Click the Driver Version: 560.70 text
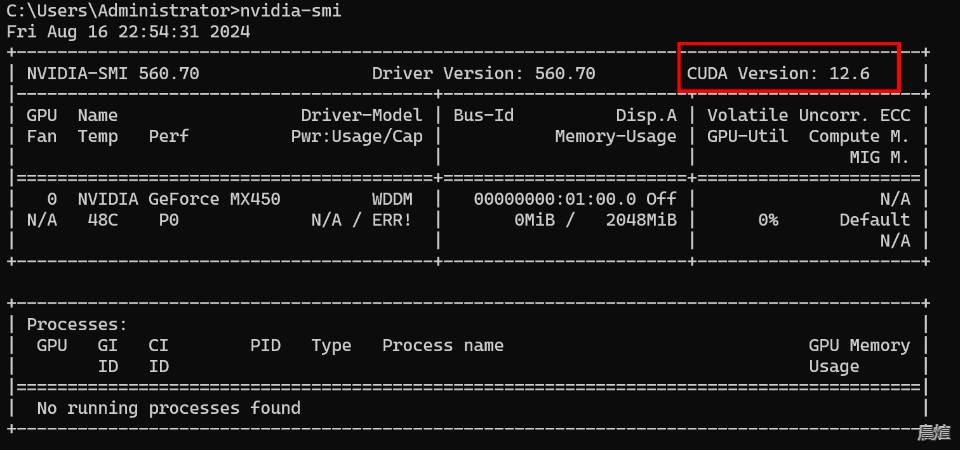This screenshot has height=450, width=960. pos(483,73)
